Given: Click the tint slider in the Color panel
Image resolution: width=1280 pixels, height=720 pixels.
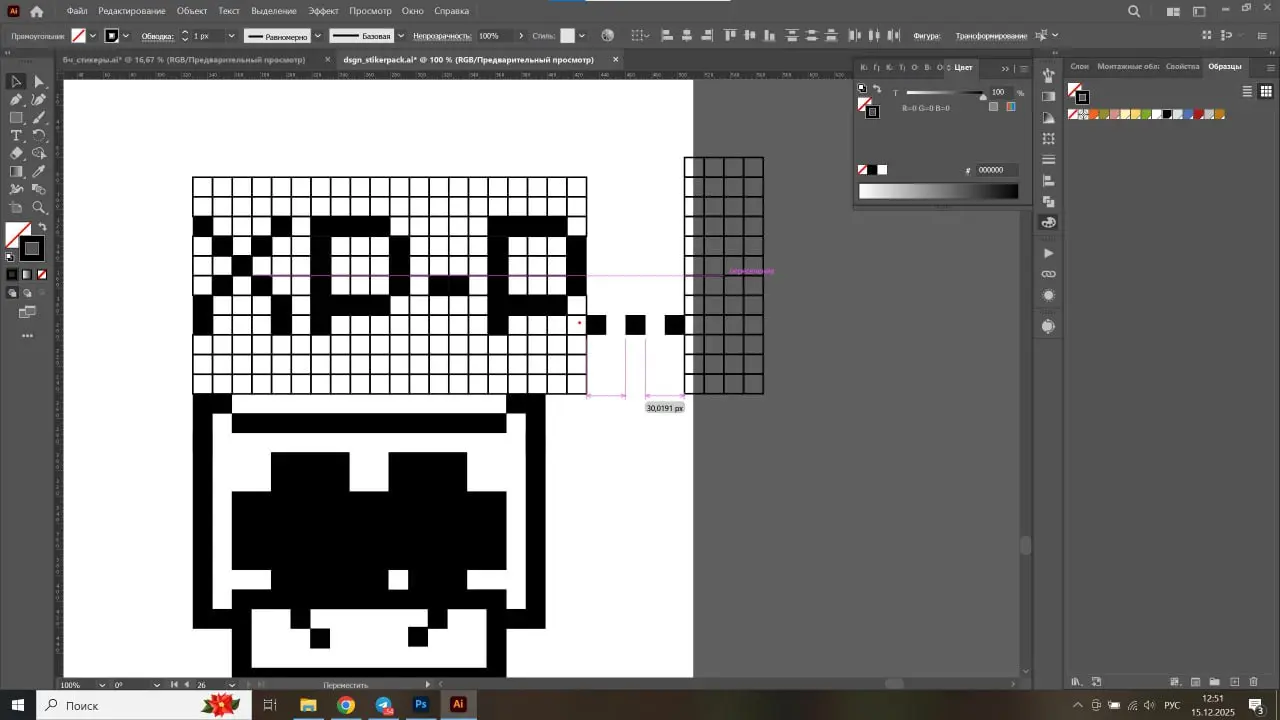Looking at the screenshot, I should pyautogui.click(x=945, y=93).
